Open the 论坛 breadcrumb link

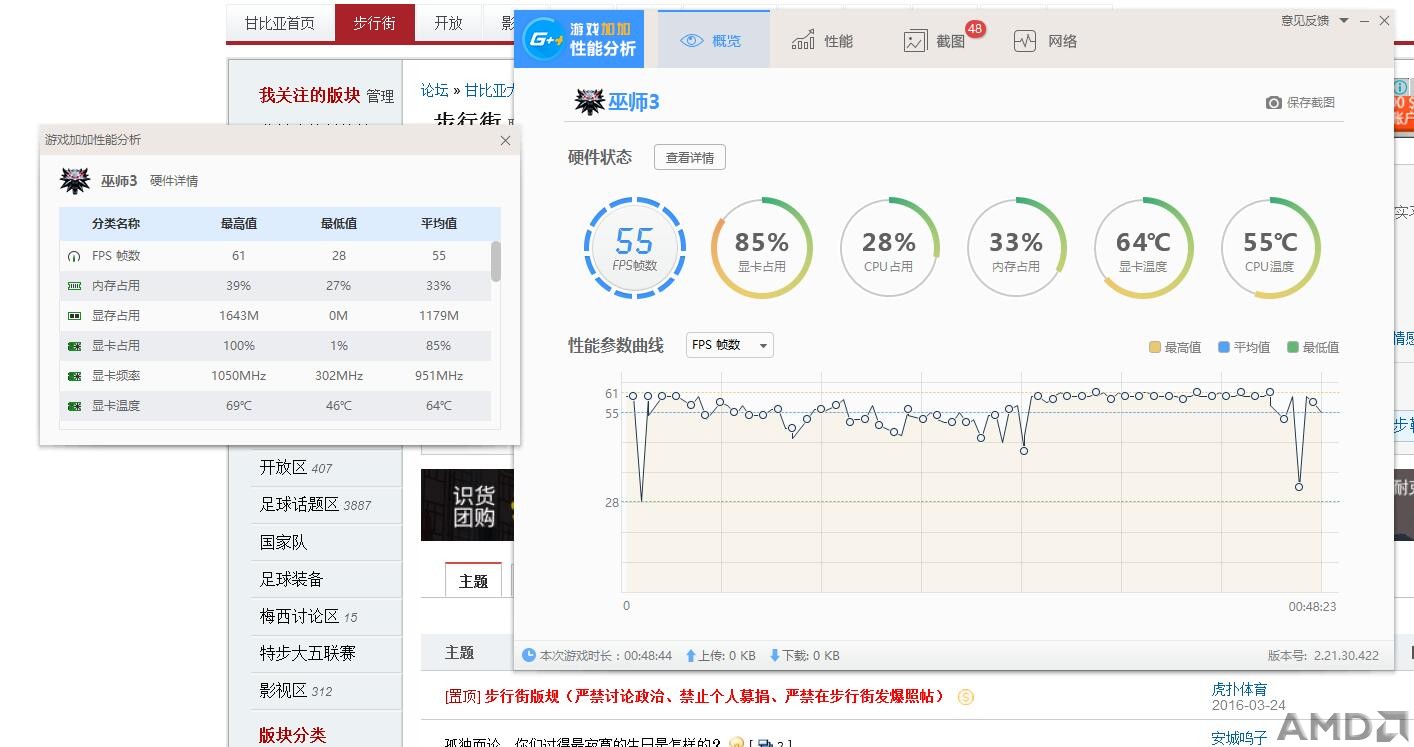434,90
